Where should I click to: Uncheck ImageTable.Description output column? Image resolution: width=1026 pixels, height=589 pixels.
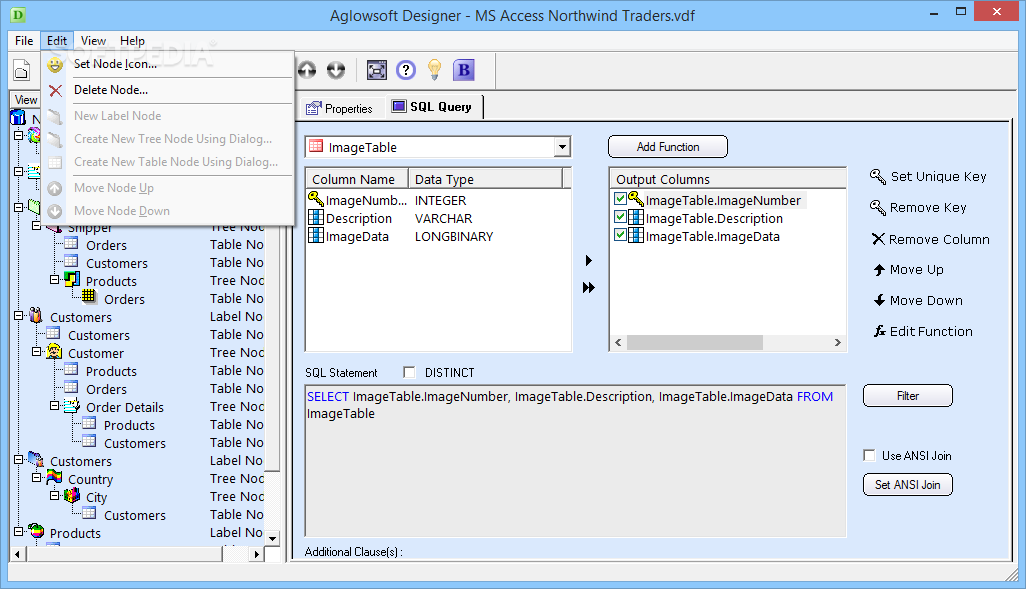point(620,217)
